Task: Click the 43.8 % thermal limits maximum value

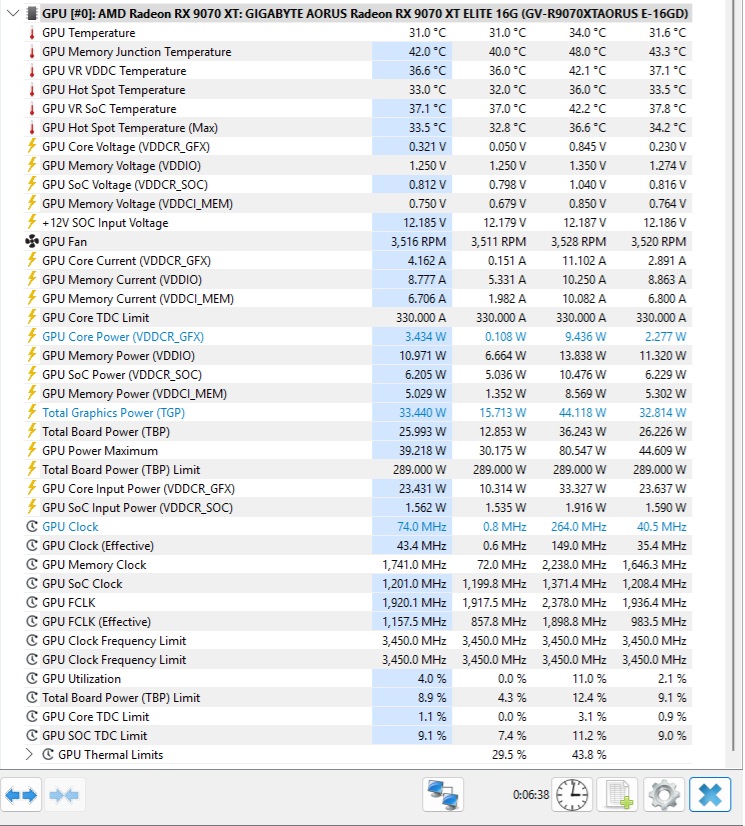Action: click(x=589, y=754)
